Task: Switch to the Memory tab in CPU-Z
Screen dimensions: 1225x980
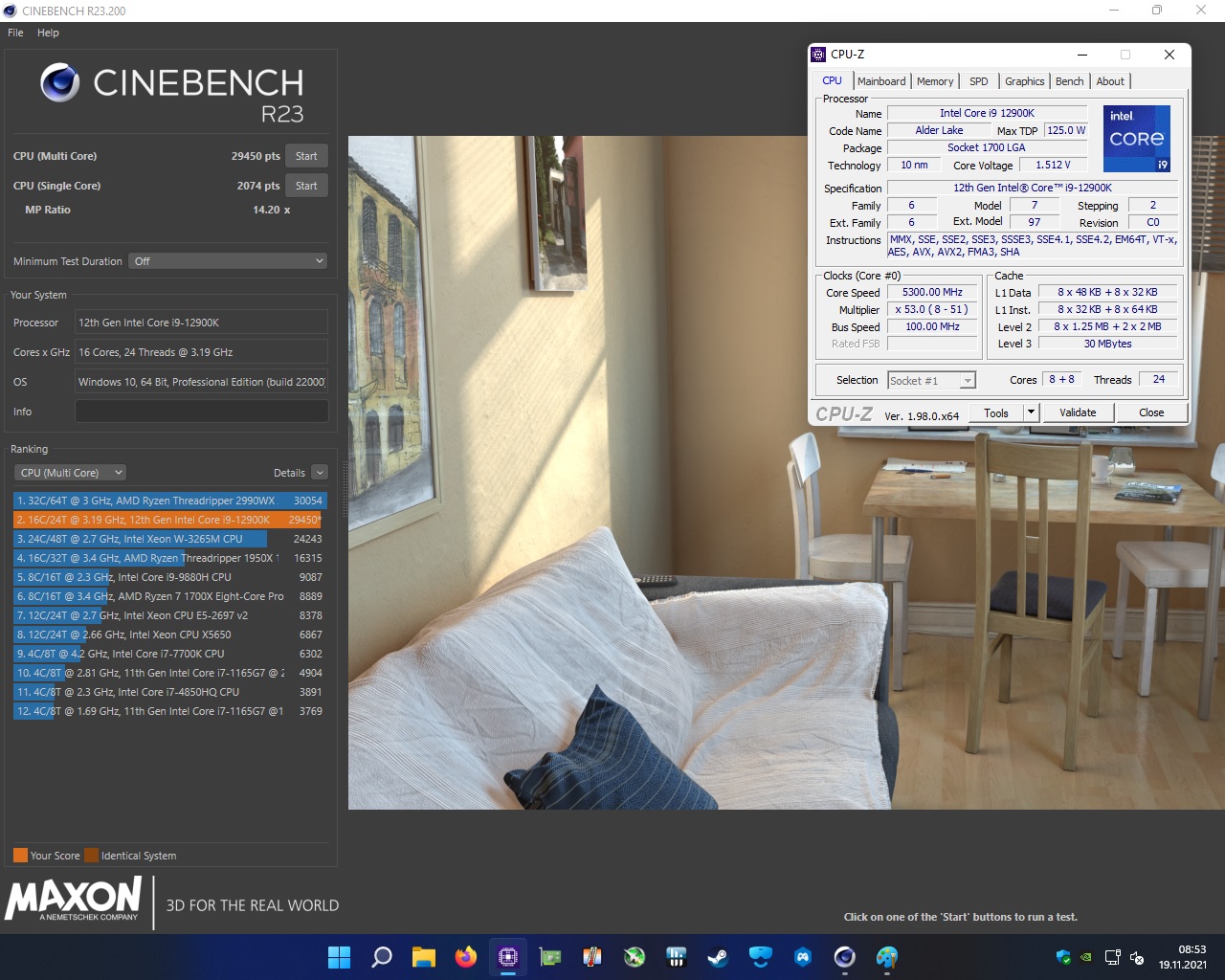Action: 935,81
